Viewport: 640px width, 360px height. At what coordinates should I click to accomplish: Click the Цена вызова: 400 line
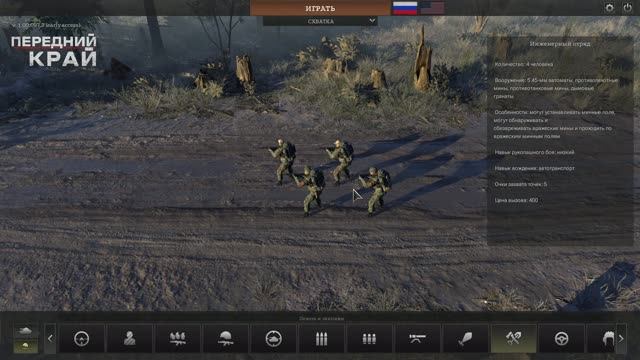coord(516,200)
